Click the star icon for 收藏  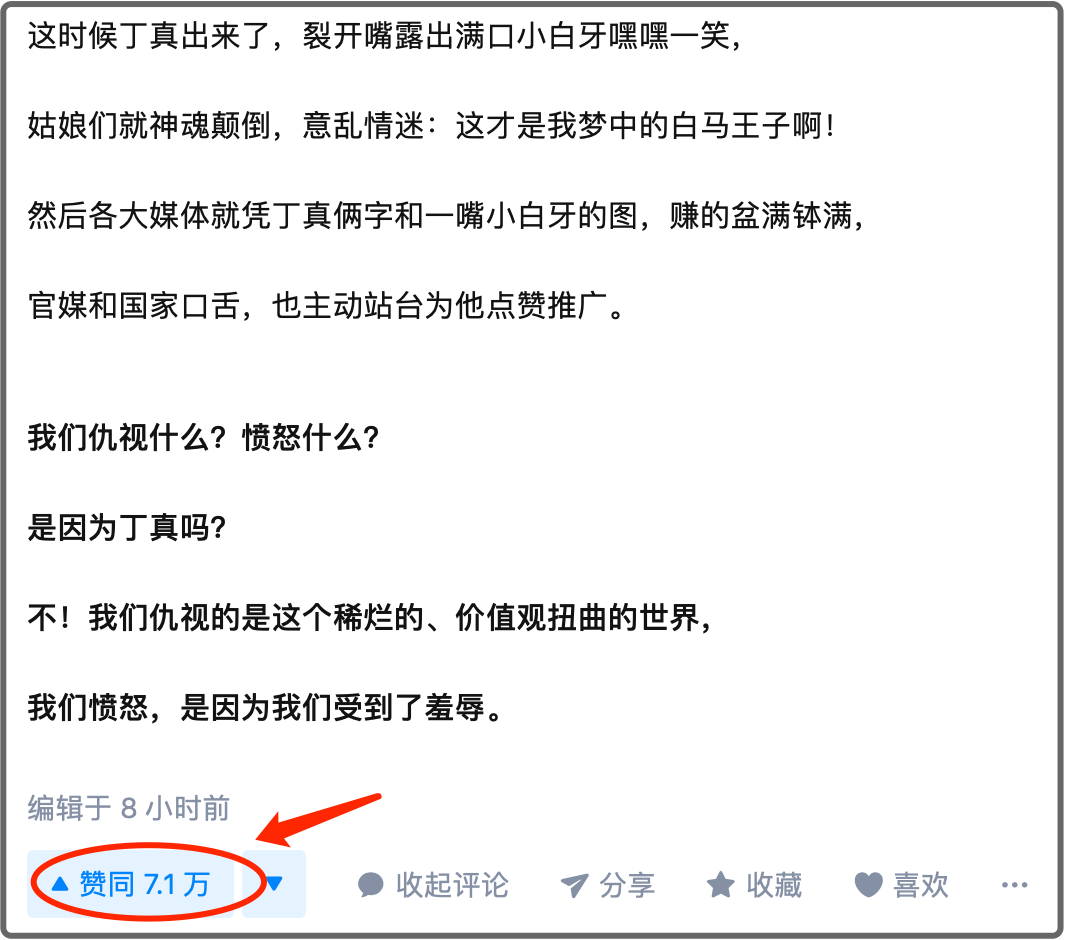click(x=721, y=885)
